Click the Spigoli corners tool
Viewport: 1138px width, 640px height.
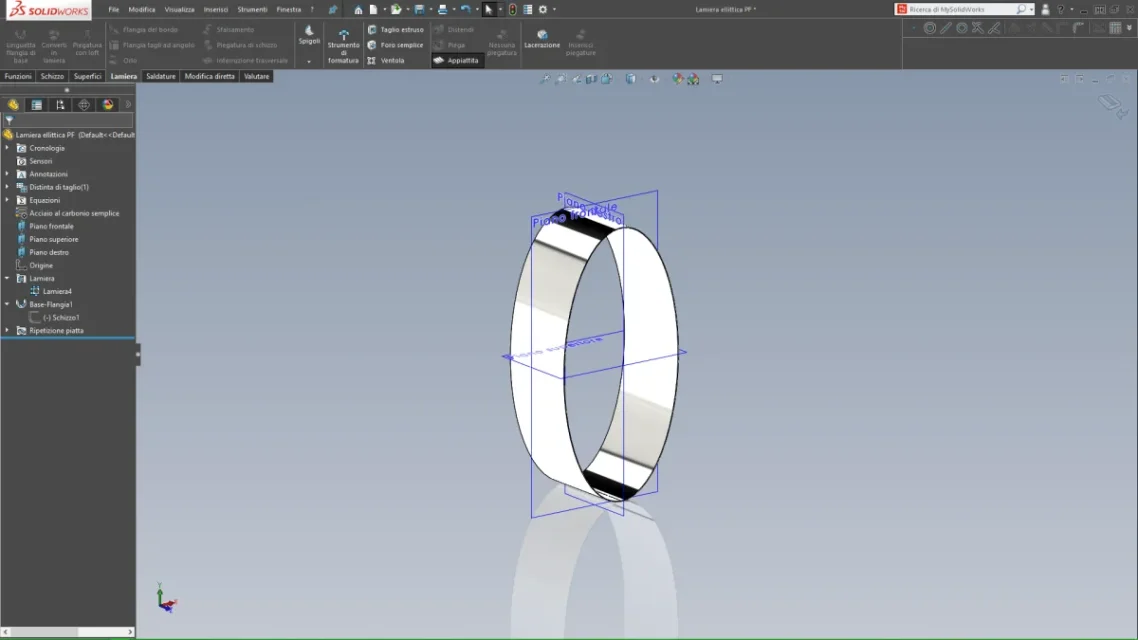click(x=309, y=35)
